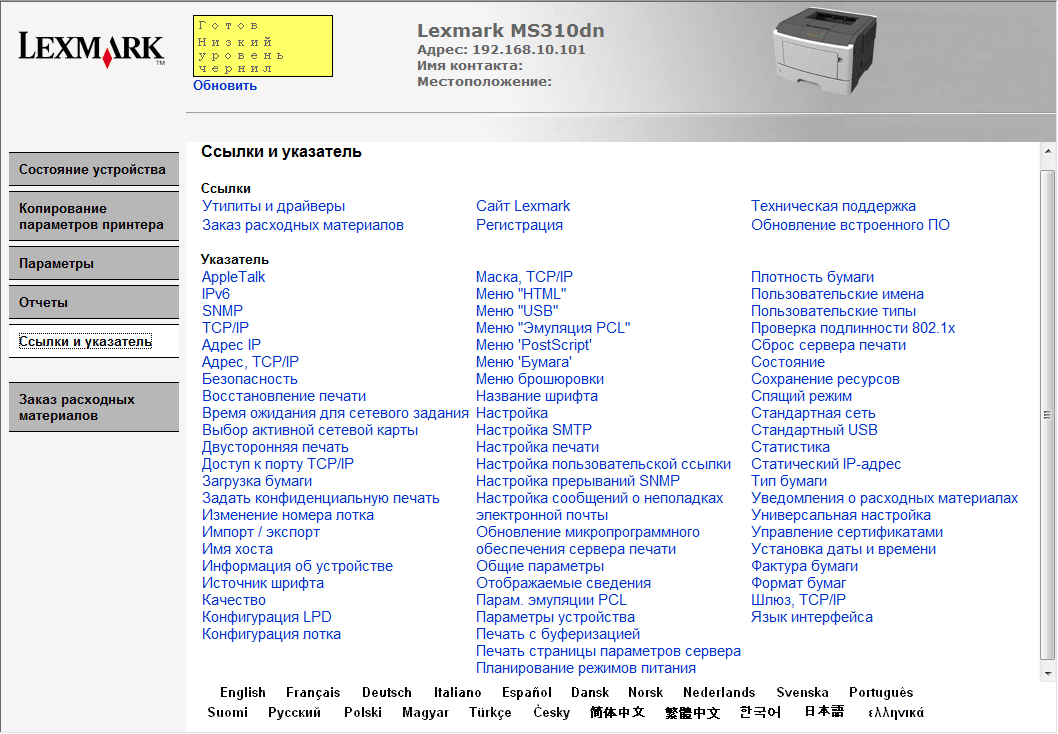Switch language to Suomi
The height and width of the screenshot is (734, 1058).
tap(227, 712)
